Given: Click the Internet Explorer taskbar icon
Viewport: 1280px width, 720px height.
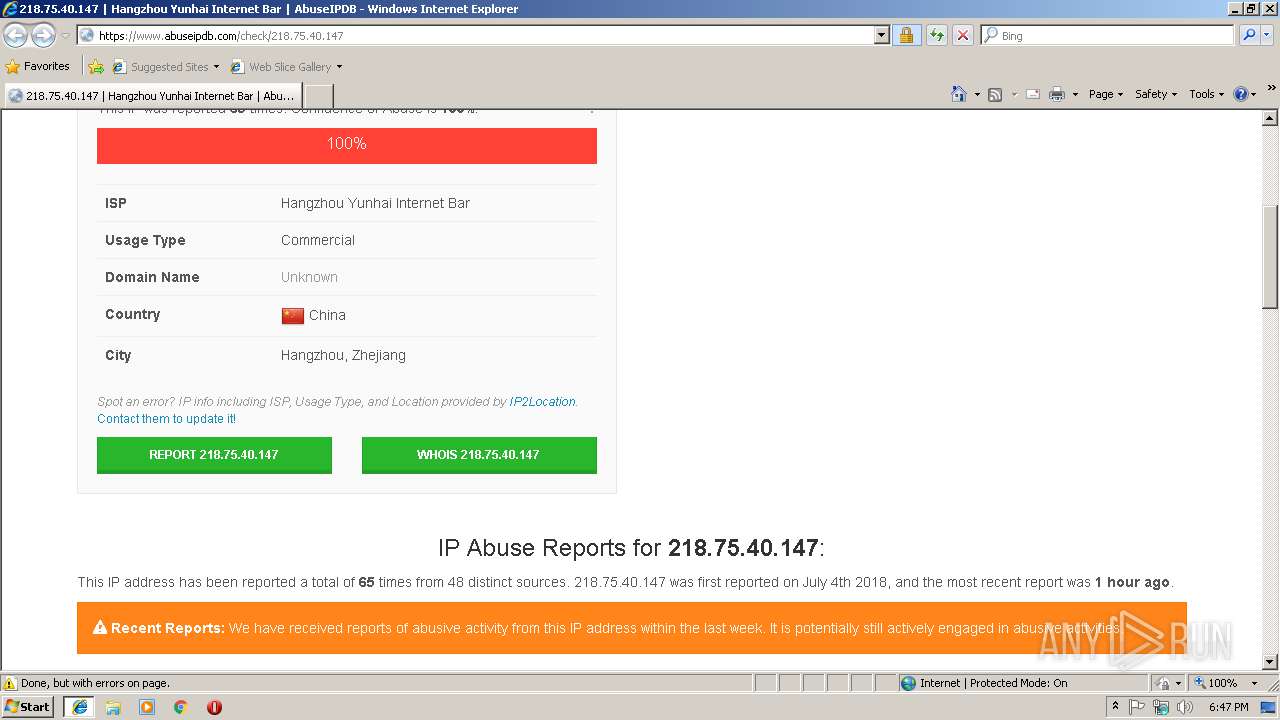Looking at the screenshot, I should 80,707.
